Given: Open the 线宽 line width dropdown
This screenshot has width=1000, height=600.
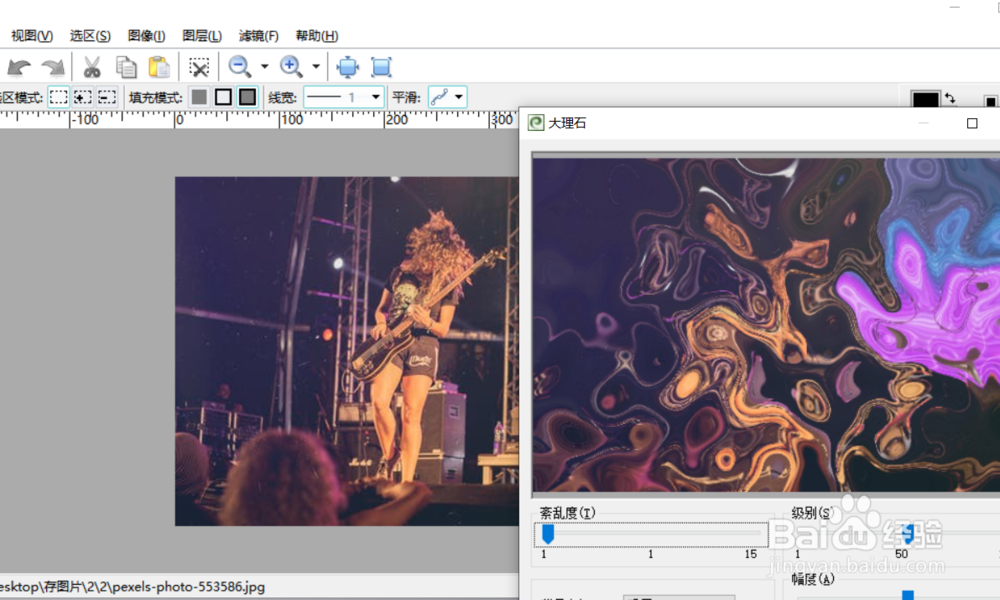Looking at the screenshot, I should click(344, 97).
